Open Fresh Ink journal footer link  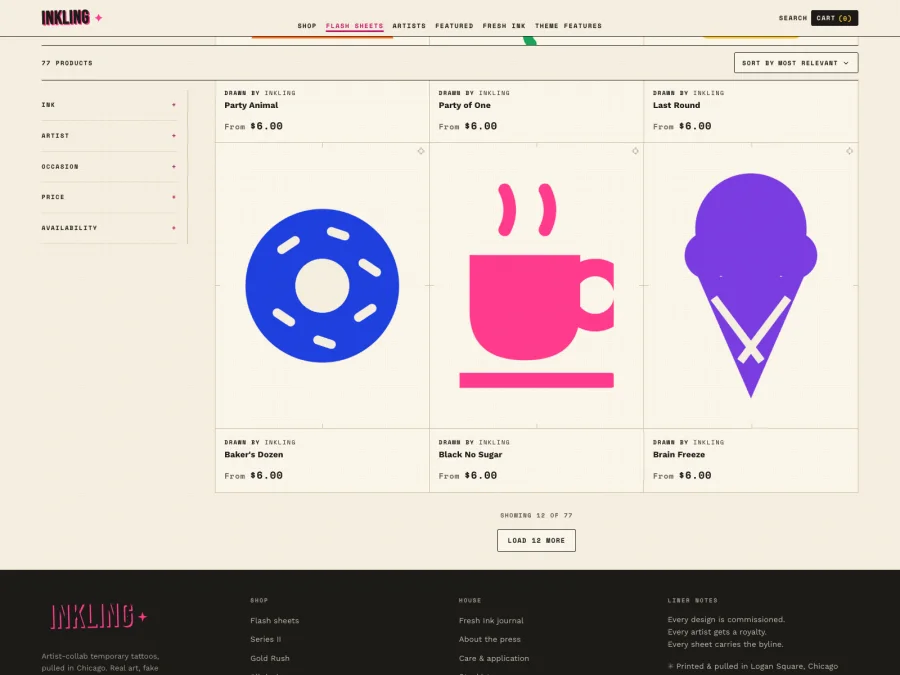(x=491, y=620)
